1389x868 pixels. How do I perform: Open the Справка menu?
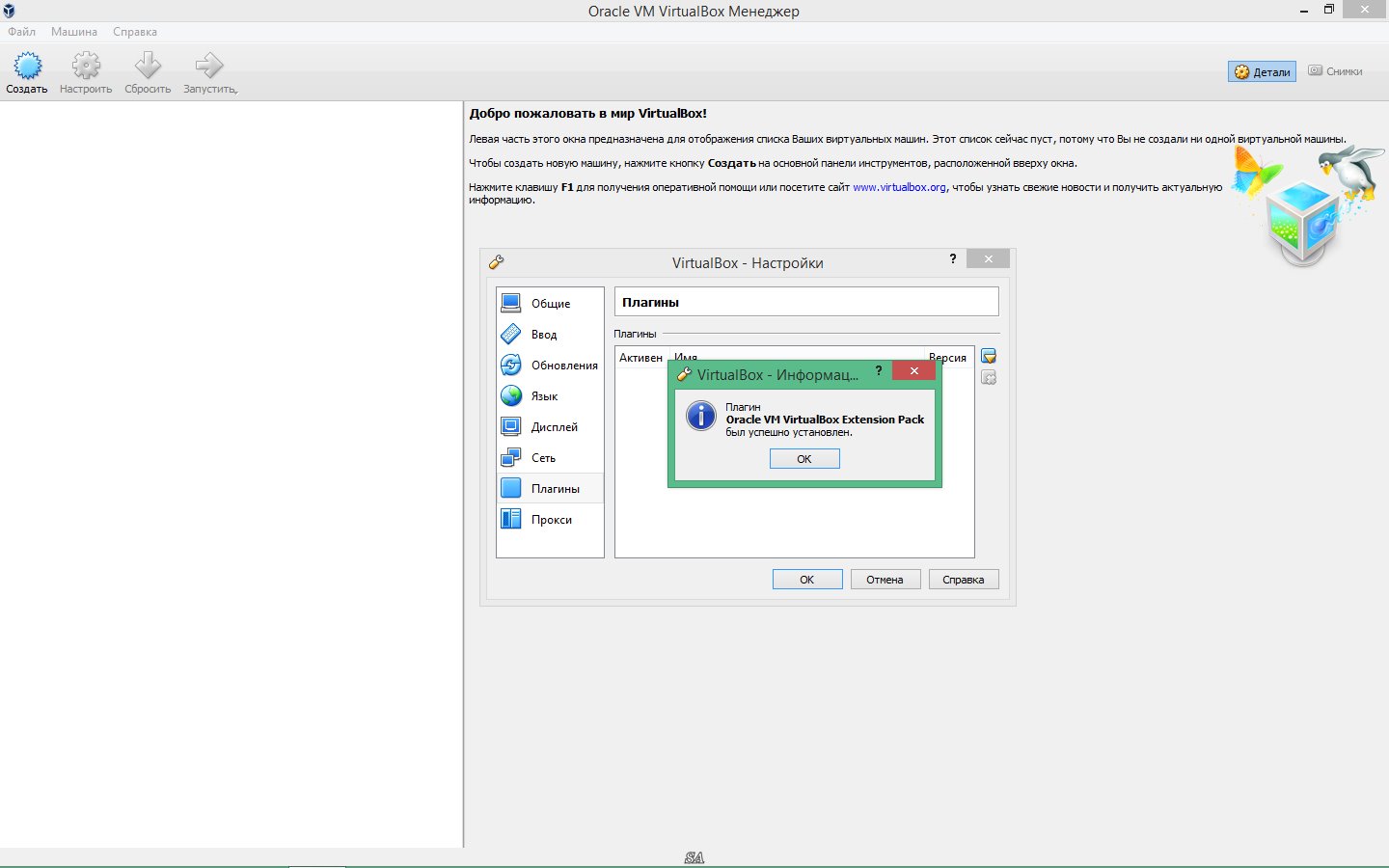coord(135,32)
